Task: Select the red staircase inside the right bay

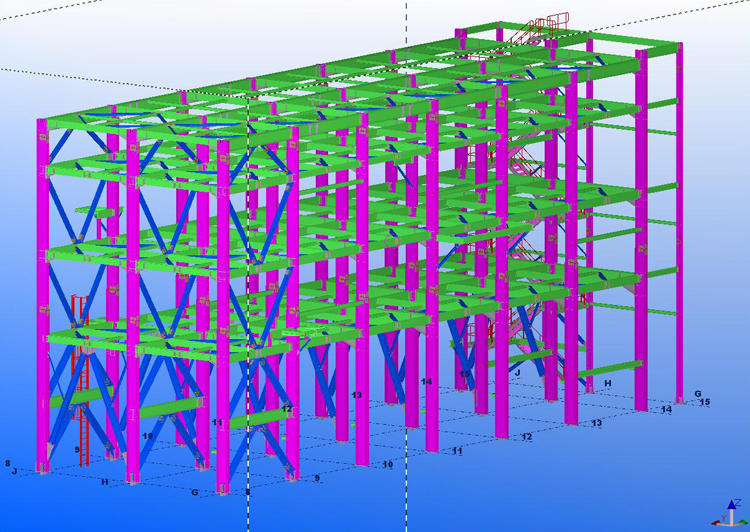Action: point(518,250)
